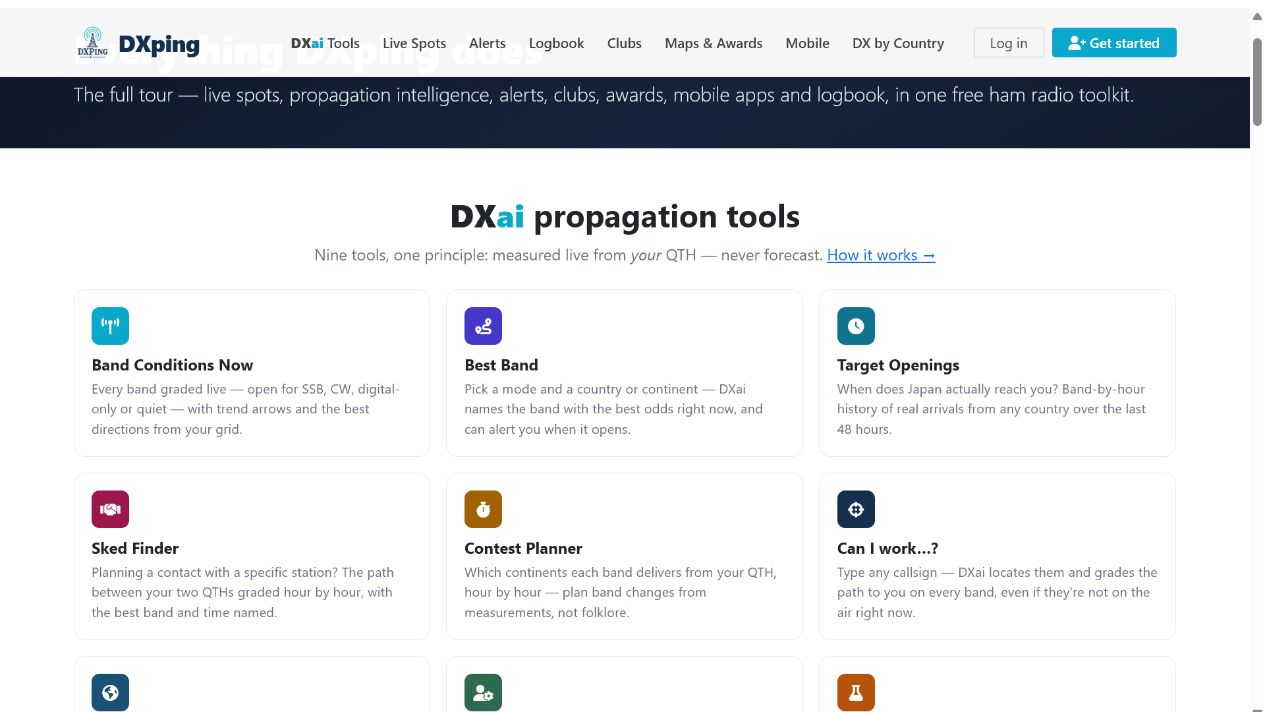Click the Get started button
This screenshot has width=1265, height=712.
coord(1114,43)
